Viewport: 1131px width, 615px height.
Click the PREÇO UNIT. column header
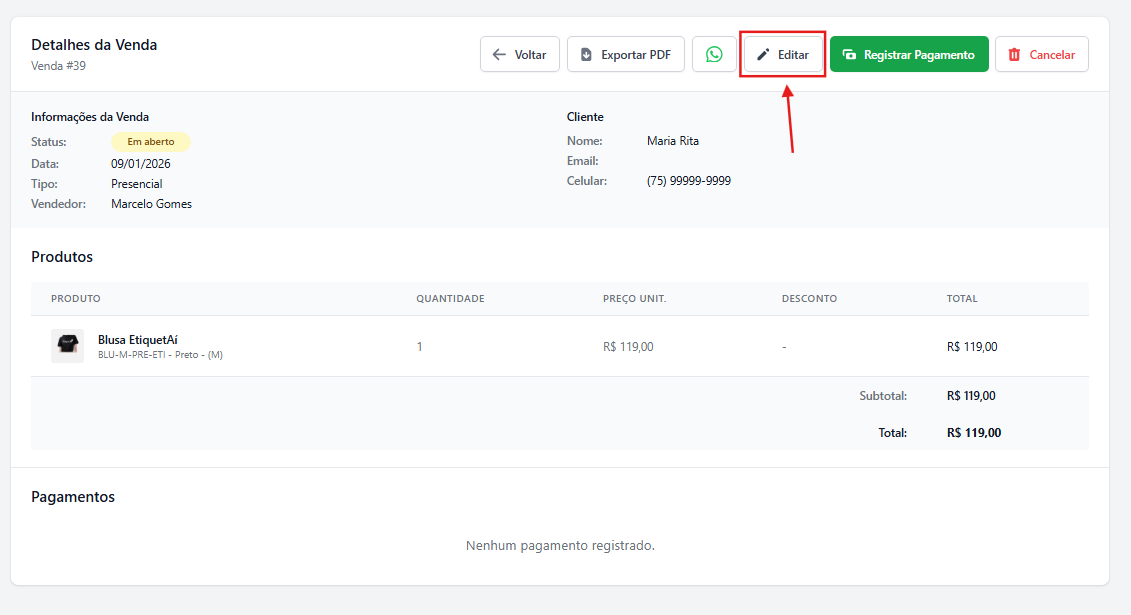634,299
